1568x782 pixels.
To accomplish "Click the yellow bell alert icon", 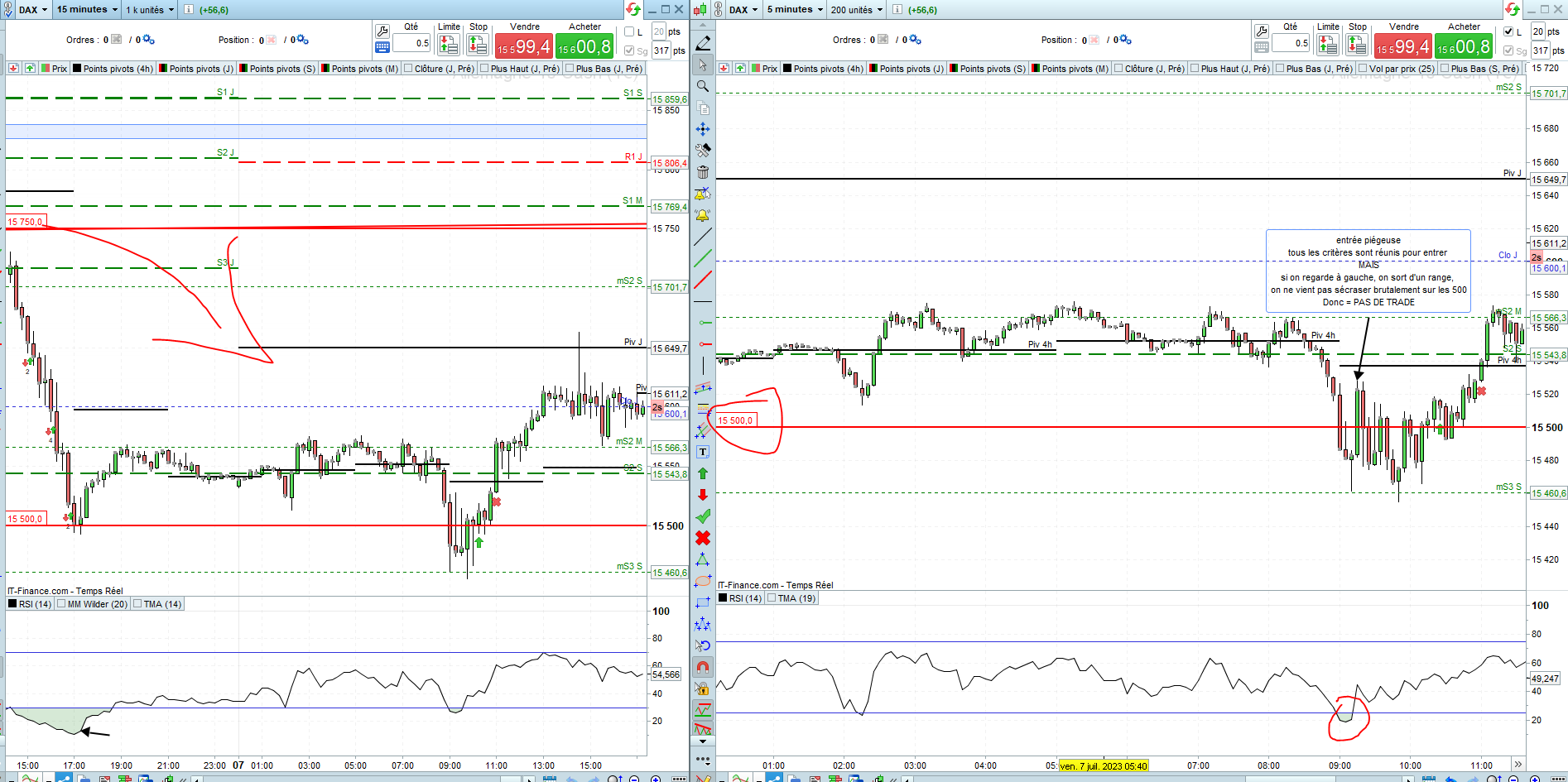I will tap(703, 215).
